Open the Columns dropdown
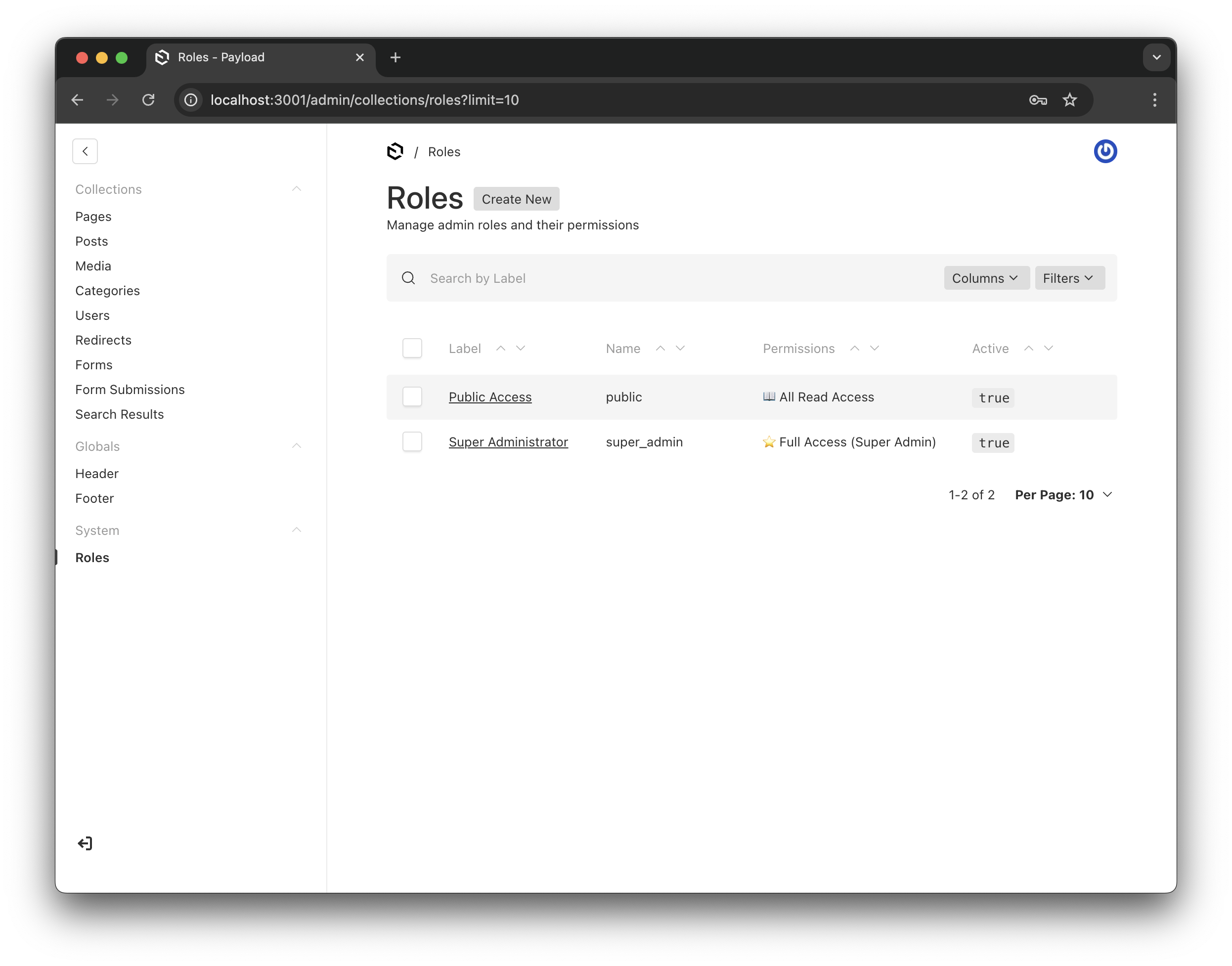1232x966 pixels. click(985, 278)
